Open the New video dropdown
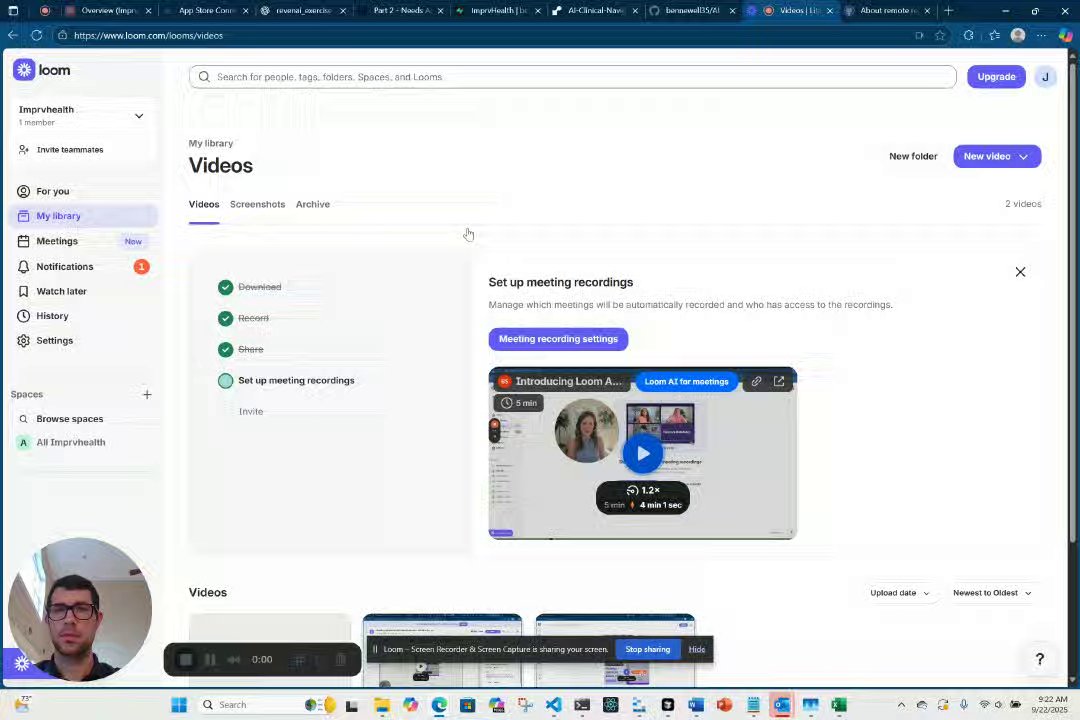Screen dimensions: 1080x720 pos(997,156)
